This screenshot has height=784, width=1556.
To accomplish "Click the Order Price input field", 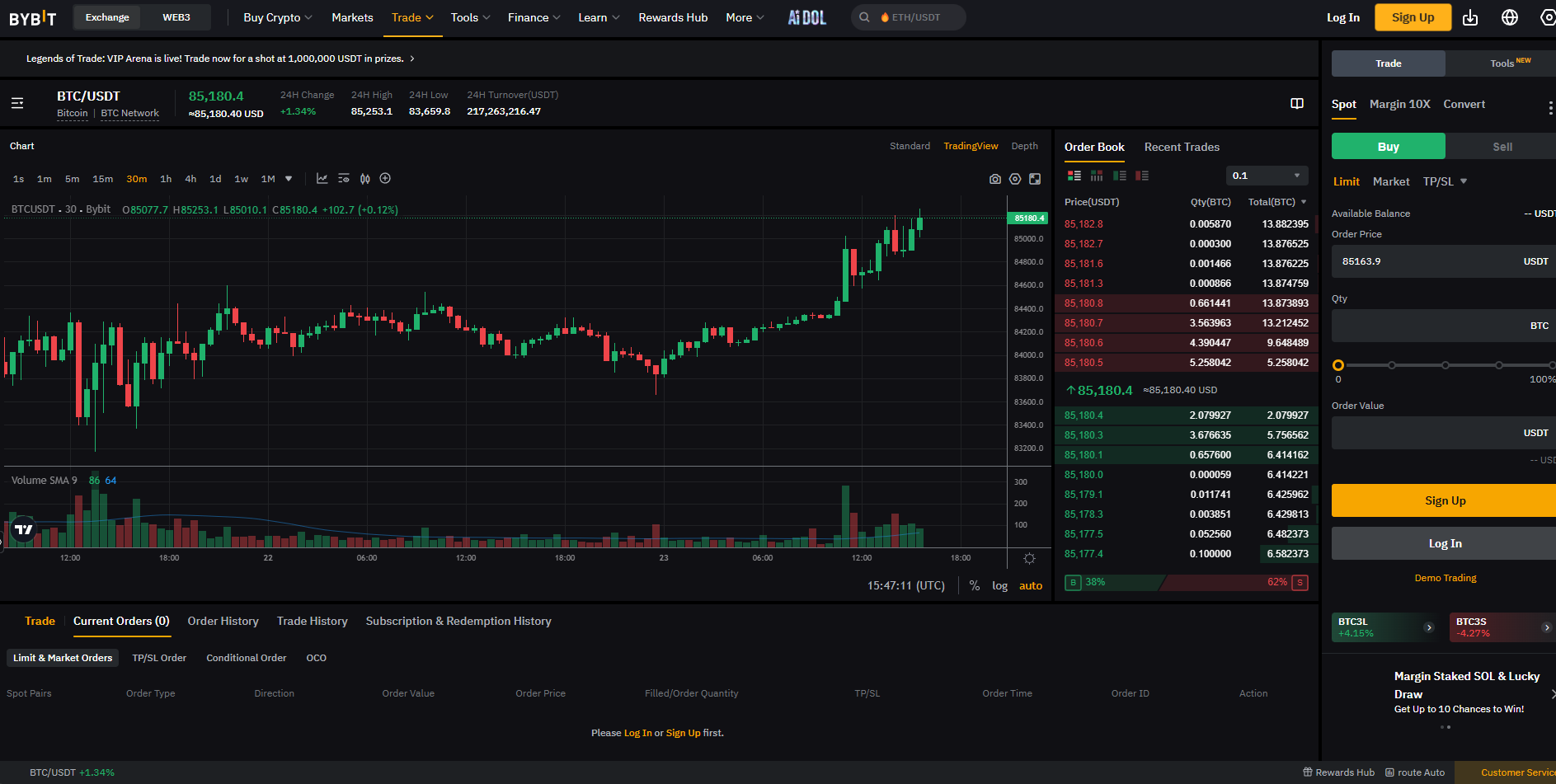I will (1444, 261).
